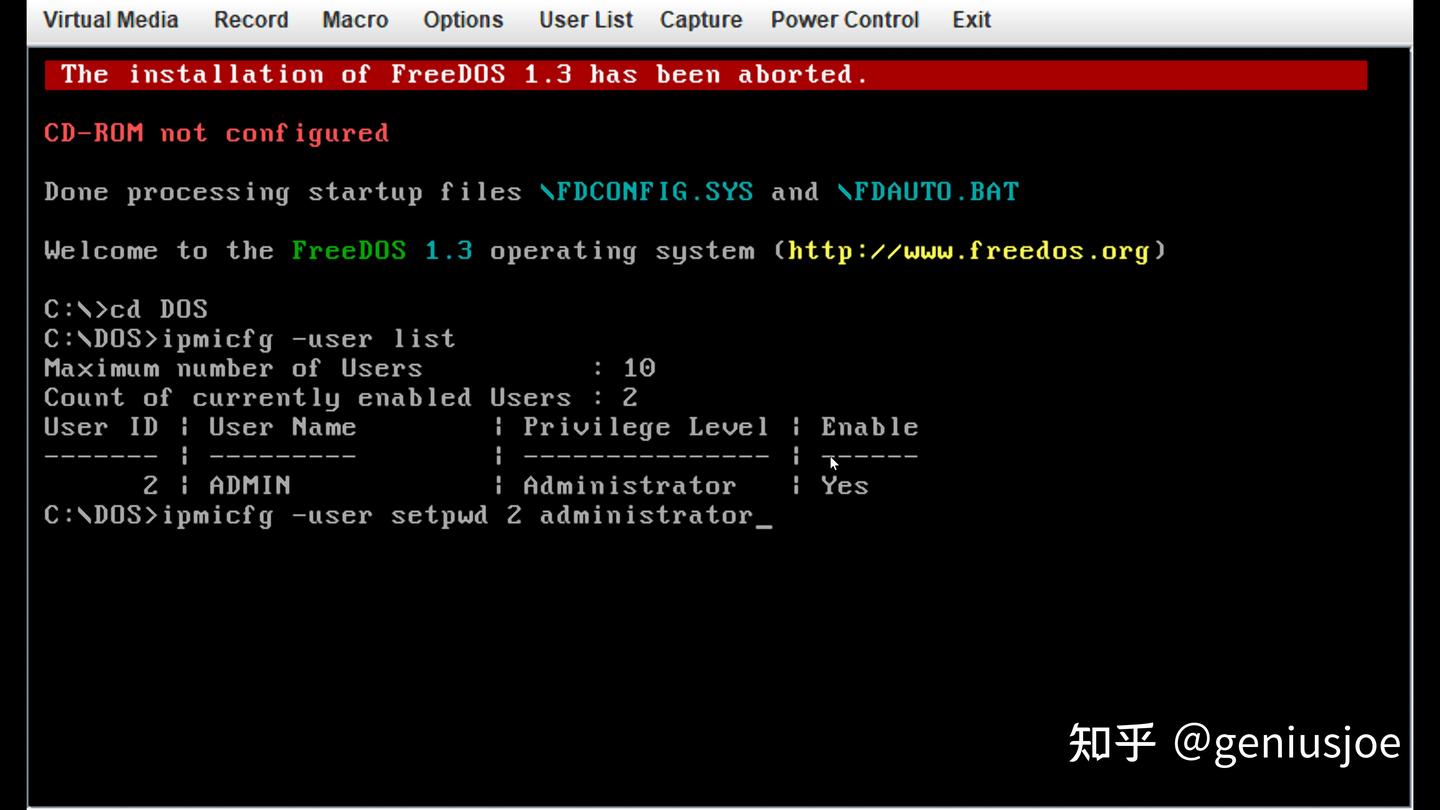The width and height of the screenshot is (1440, 810).
Task: Click the Administrator privilege value
Action: point(629,486)
